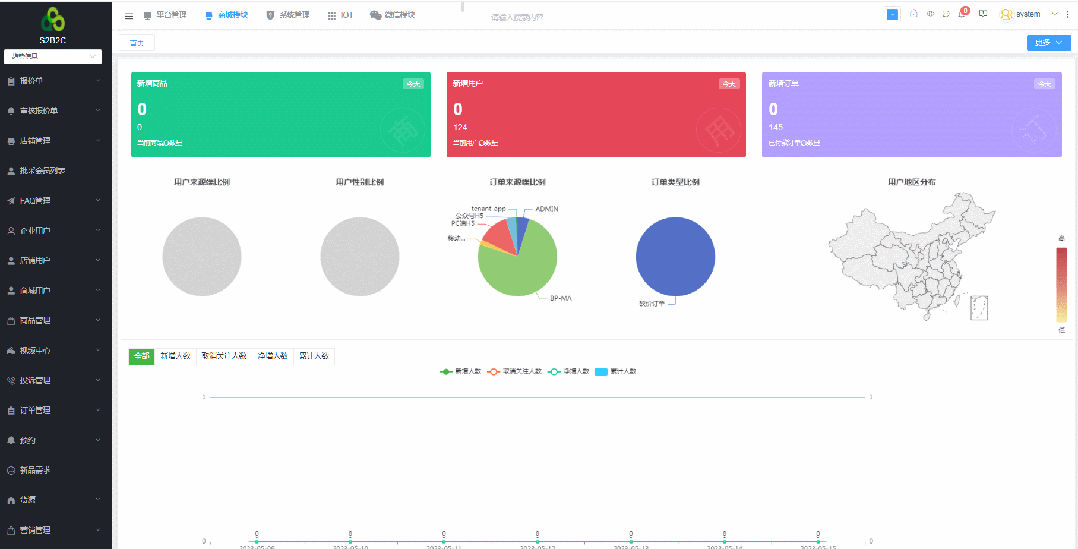Click the bag icon next to 商品管理

point(10,321)
